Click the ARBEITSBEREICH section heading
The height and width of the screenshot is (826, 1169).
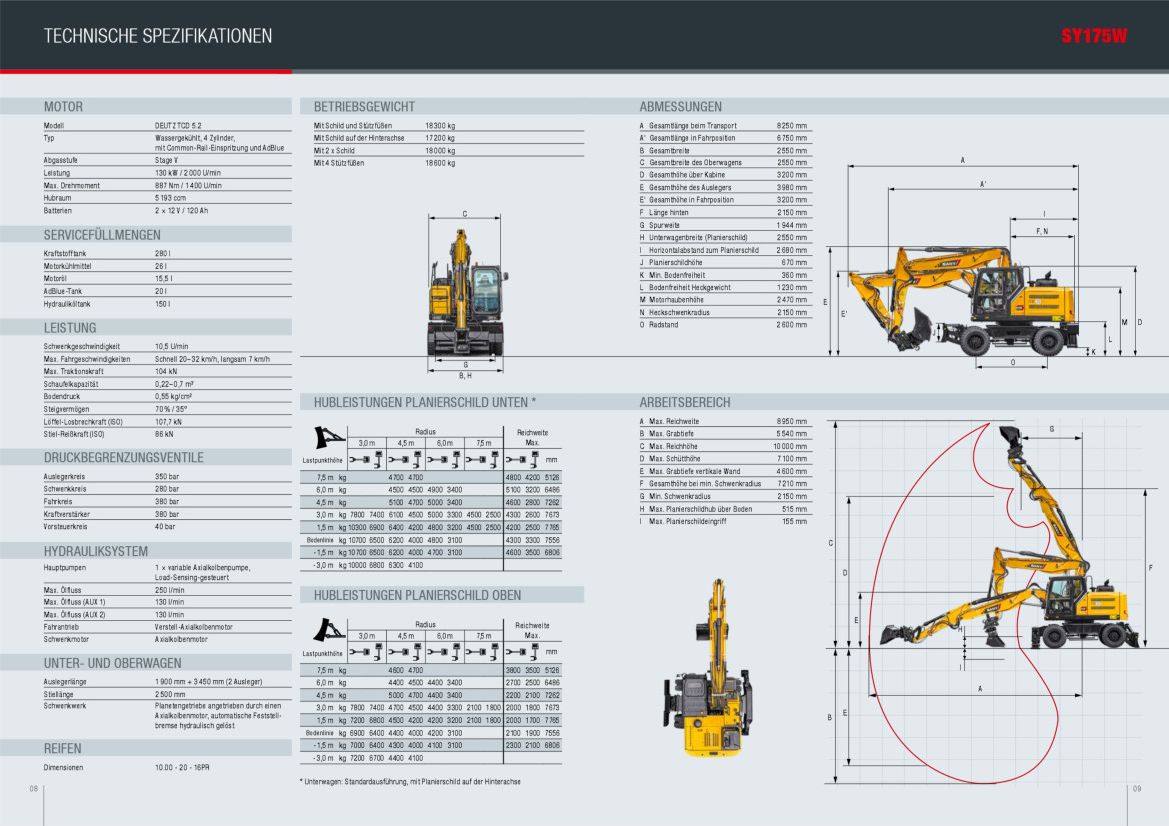click(x=685, y=403)
